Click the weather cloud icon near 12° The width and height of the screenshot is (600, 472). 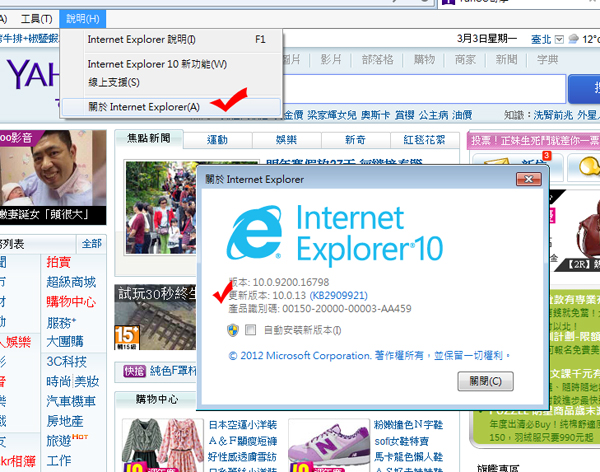573,39
